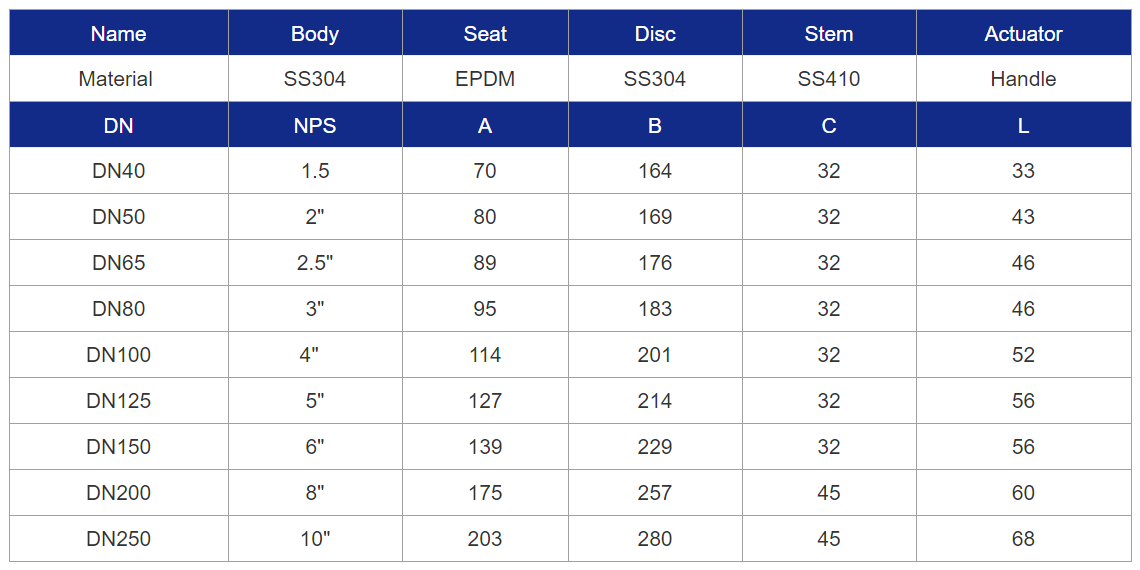Click the DN100 size cell
1140x570 pixels.
[119, 355]
